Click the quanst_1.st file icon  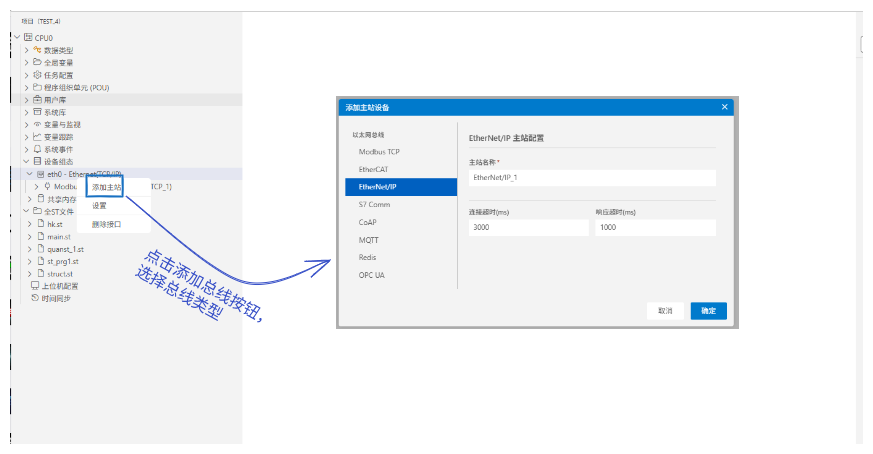click(40, 248)
